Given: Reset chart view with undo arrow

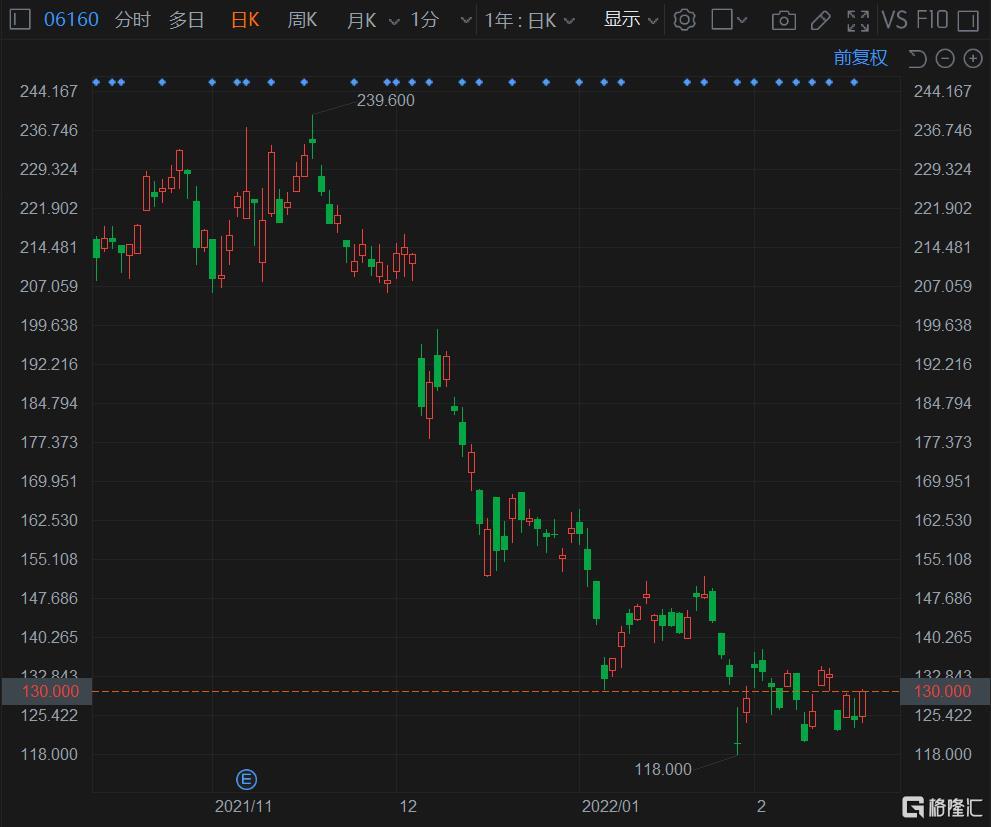Looking at the screenshot, I should click(x=918, y=59).
